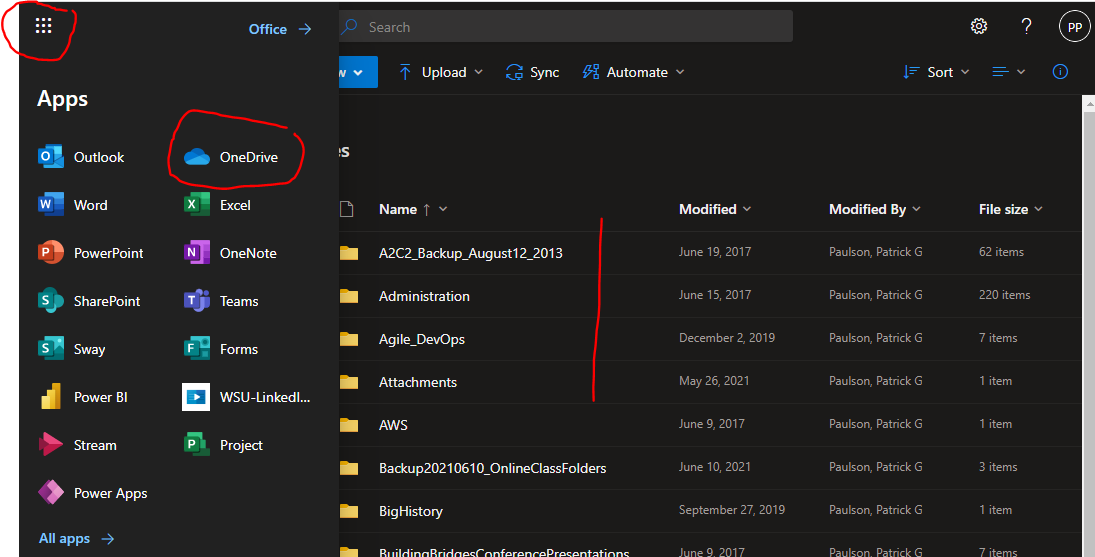Launch Excel from the Apps list
This screenshot has width=1095, height=557.
(218, 205)
